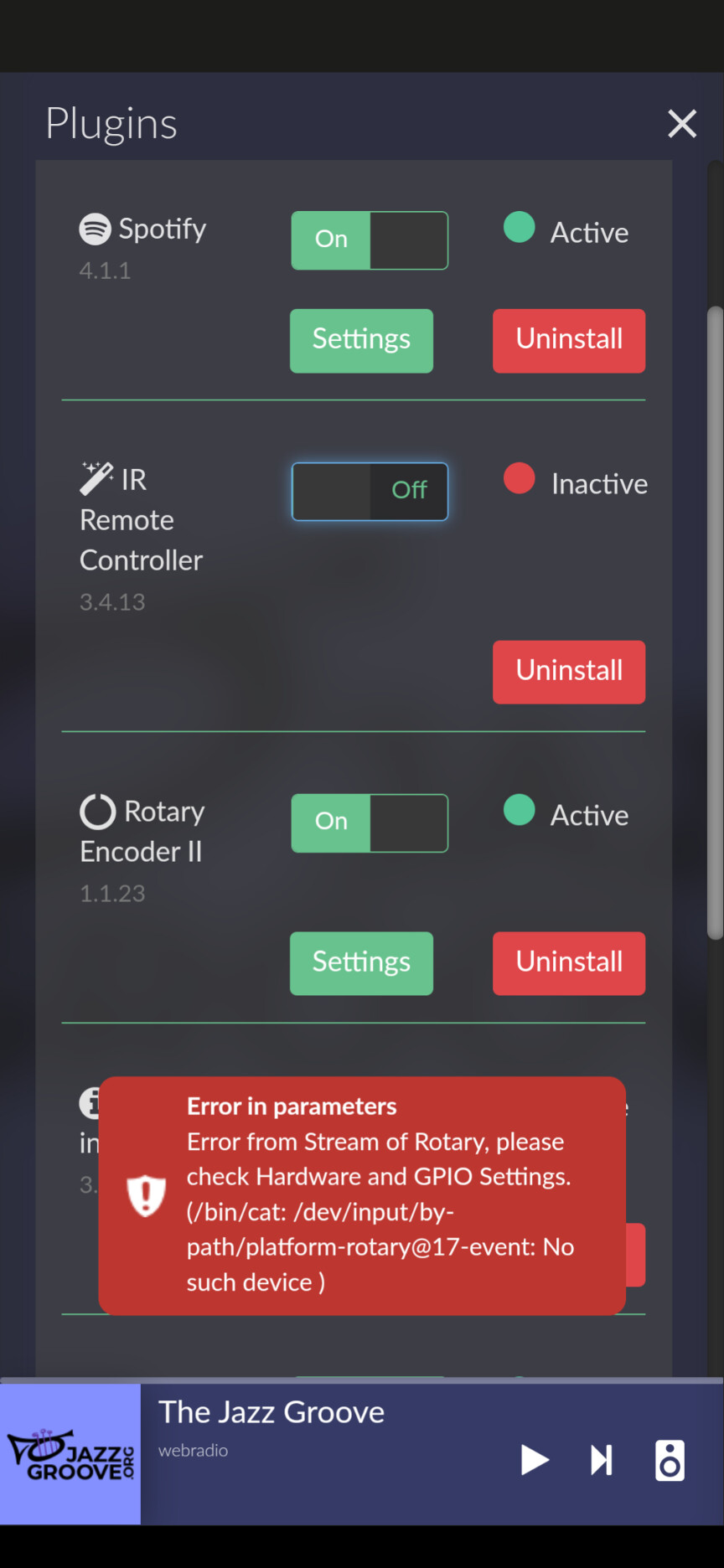Click the Spotify logo icon
Screen dimensions: 724x1568
95,229
